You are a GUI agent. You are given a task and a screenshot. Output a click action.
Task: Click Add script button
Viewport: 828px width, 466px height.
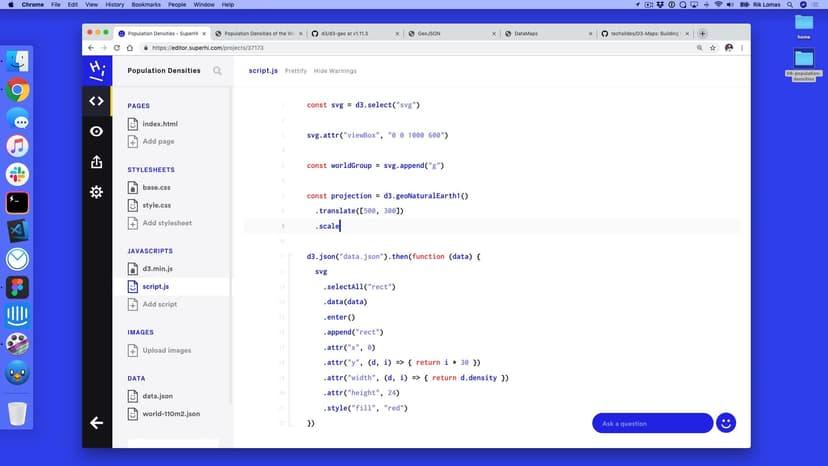tap(159, 304)
